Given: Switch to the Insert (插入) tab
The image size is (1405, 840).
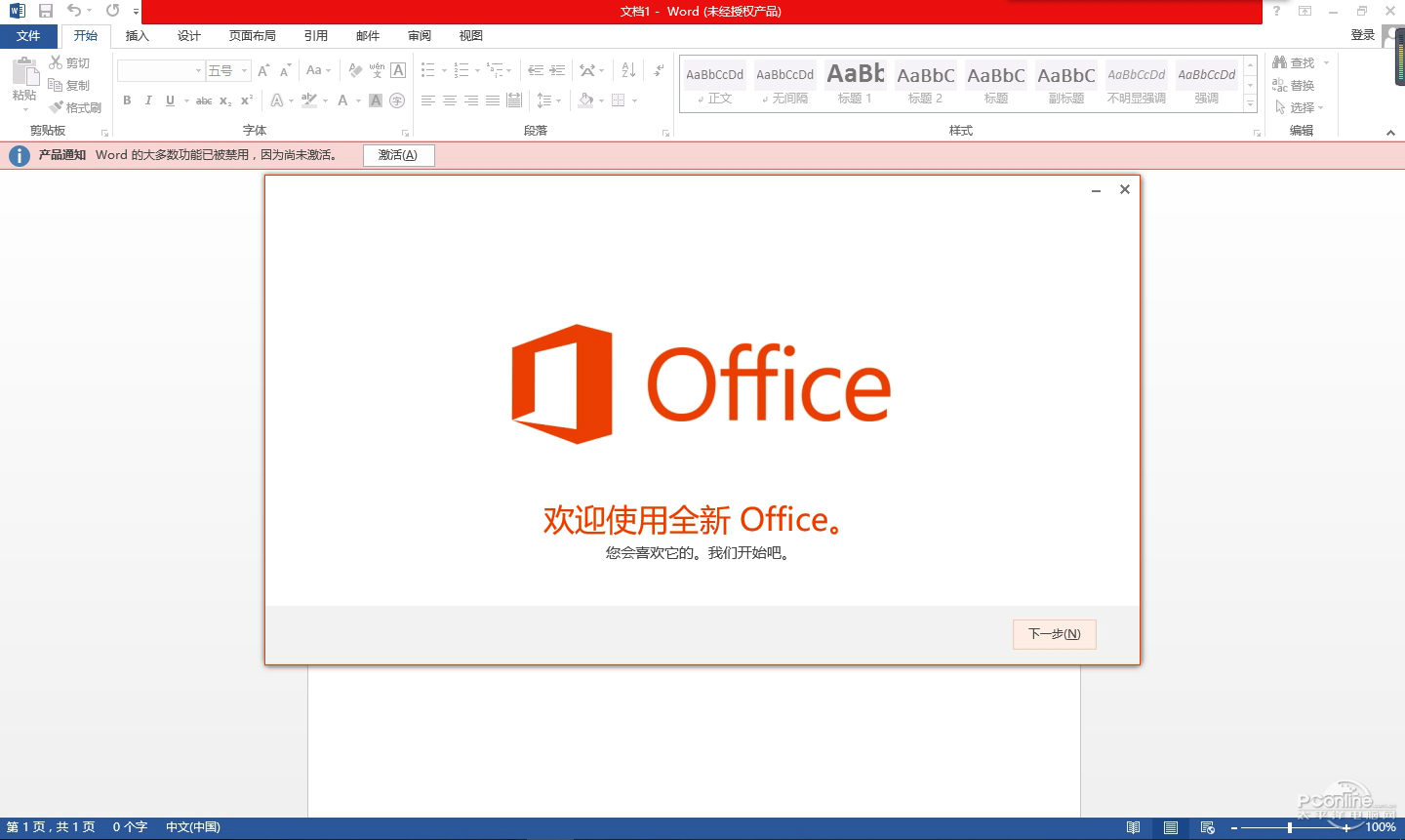Looking at the screenshot, I should (138, 36).
